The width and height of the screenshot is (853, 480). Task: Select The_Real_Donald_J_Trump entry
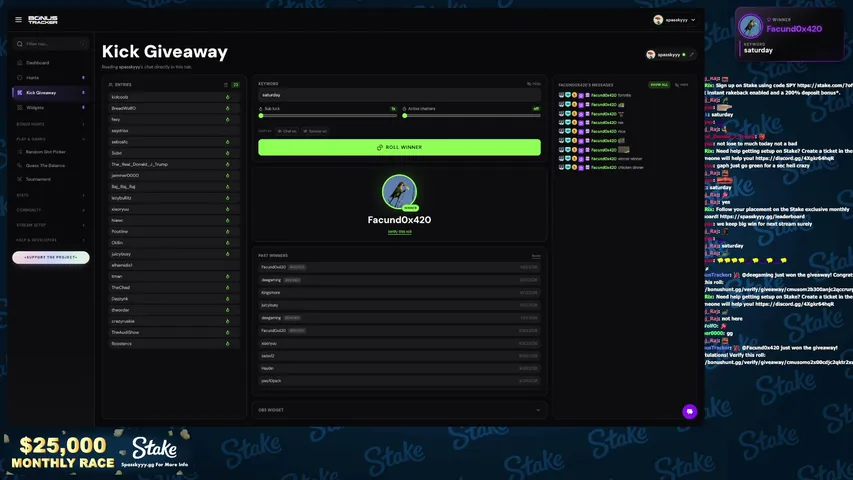click(x=174, y=164)
